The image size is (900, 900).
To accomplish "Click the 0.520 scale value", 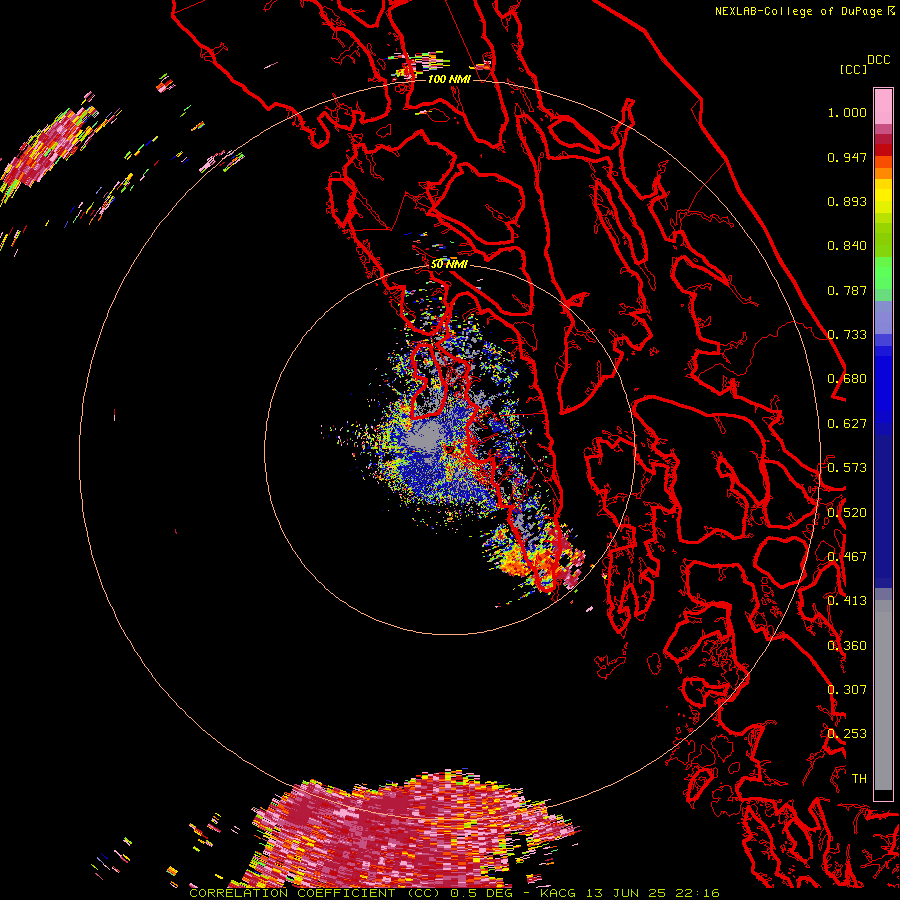I will [x=847, y=513].
